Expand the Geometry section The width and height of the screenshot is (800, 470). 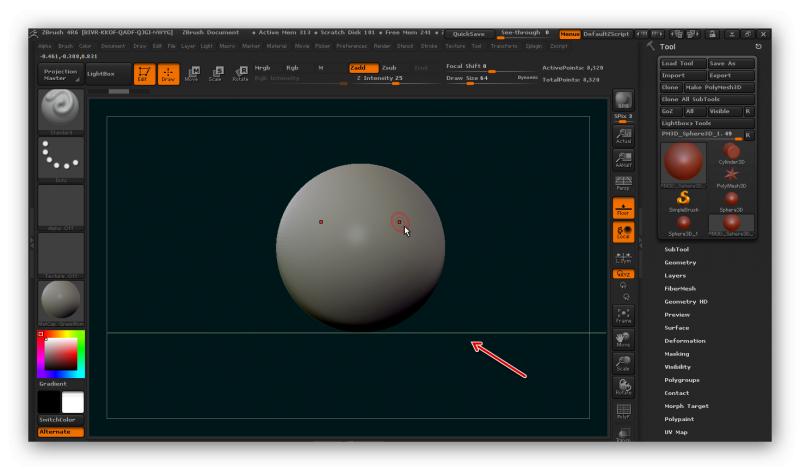pos(680,262)
